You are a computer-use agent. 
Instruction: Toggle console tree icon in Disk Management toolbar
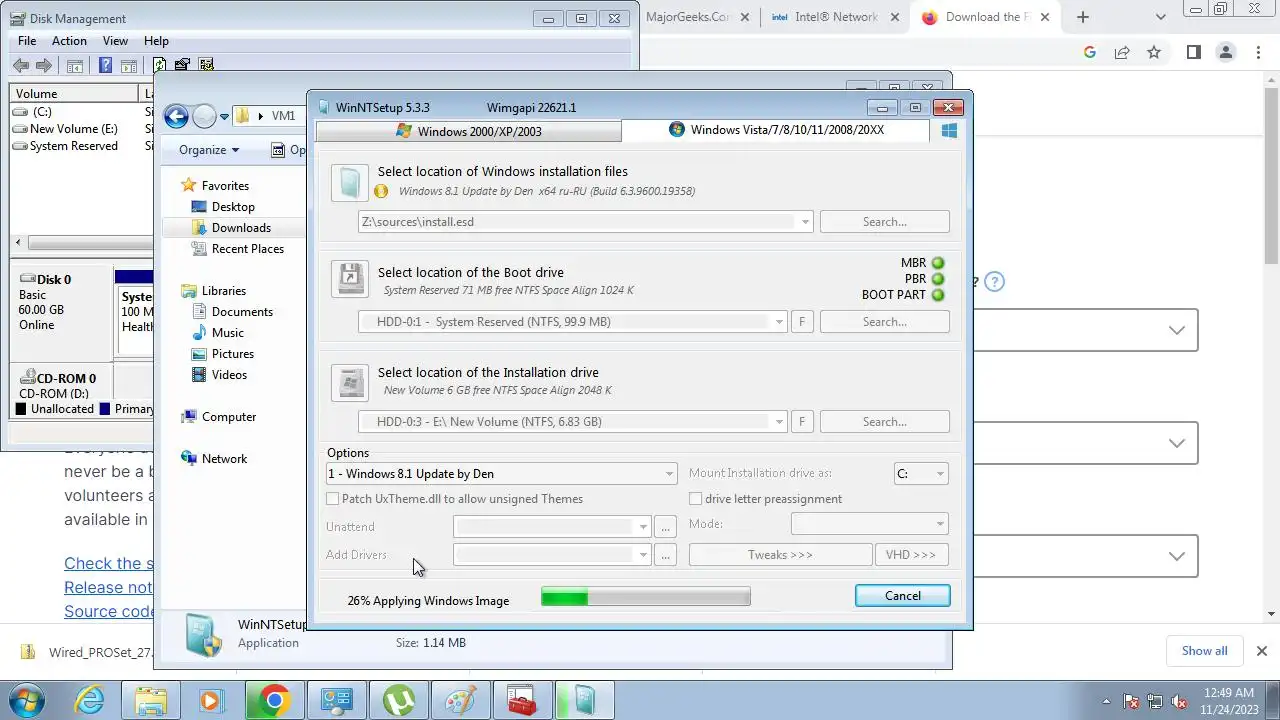click(74, 66)
